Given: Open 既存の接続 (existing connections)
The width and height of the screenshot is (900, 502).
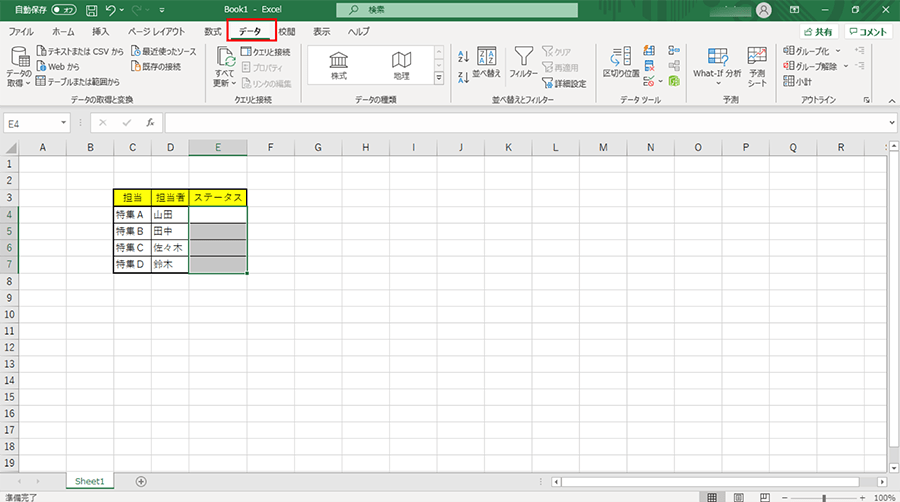Looking at the screenshot, I should tap(156, 67).
